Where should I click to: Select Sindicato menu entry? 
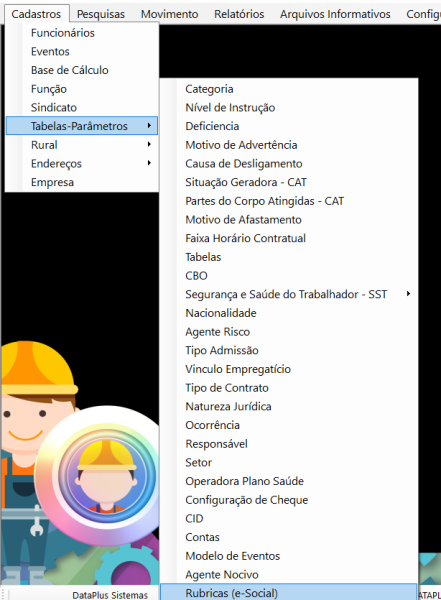82,108
